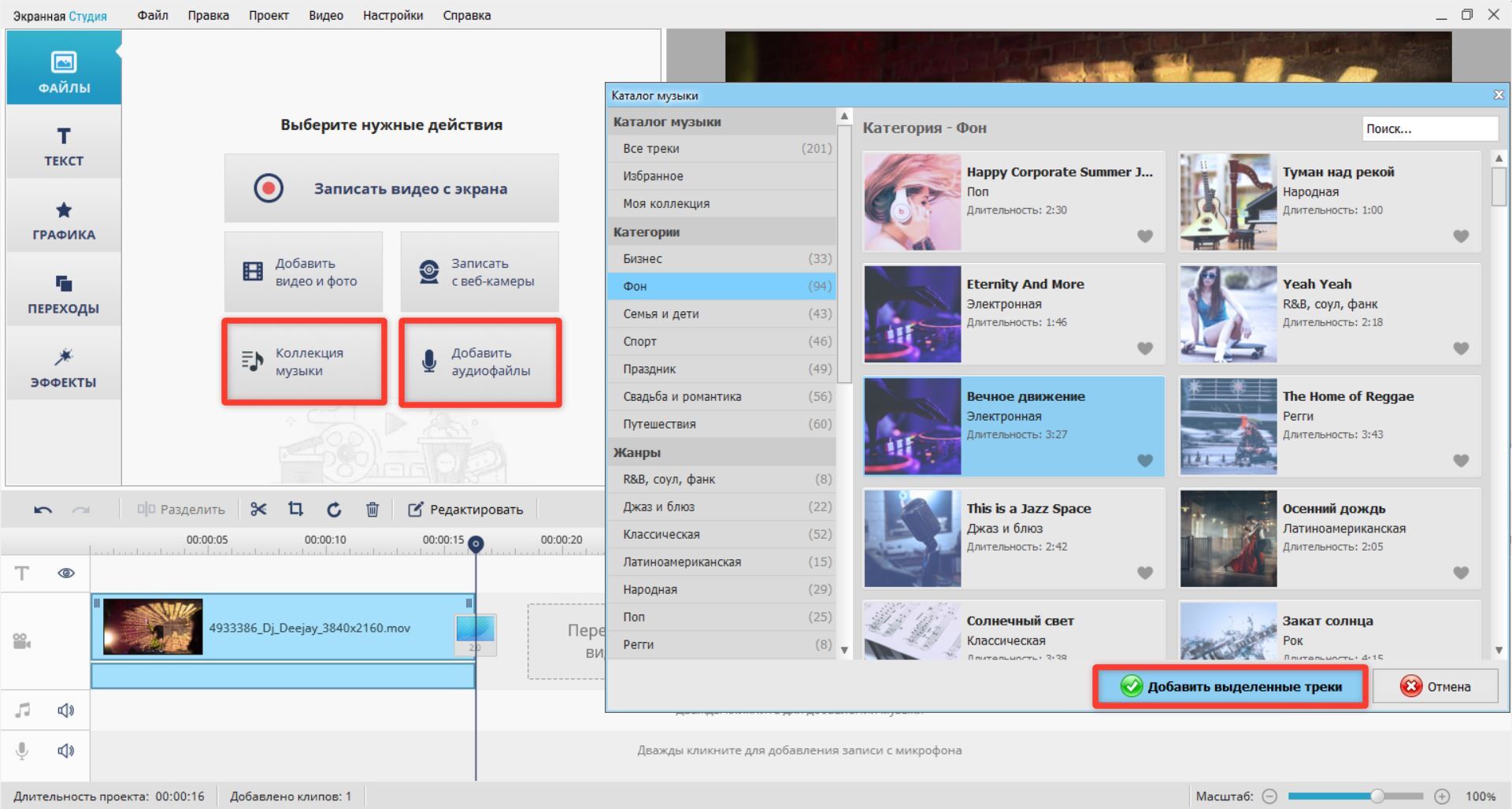
Task: Toggle text track visibility eye icon
Action: point(66,573)
